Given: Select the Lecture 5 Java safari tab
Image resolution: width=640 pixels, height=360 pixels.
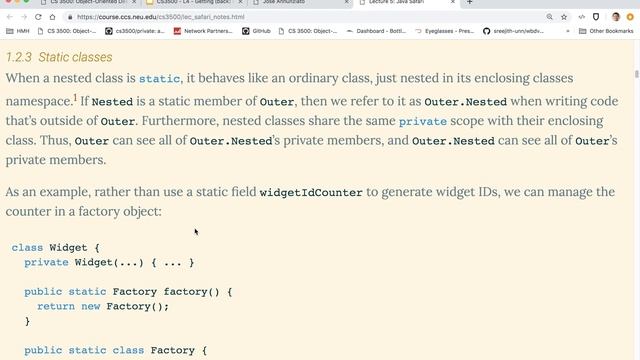Looking at the screenshot, I should pos(406,2).
